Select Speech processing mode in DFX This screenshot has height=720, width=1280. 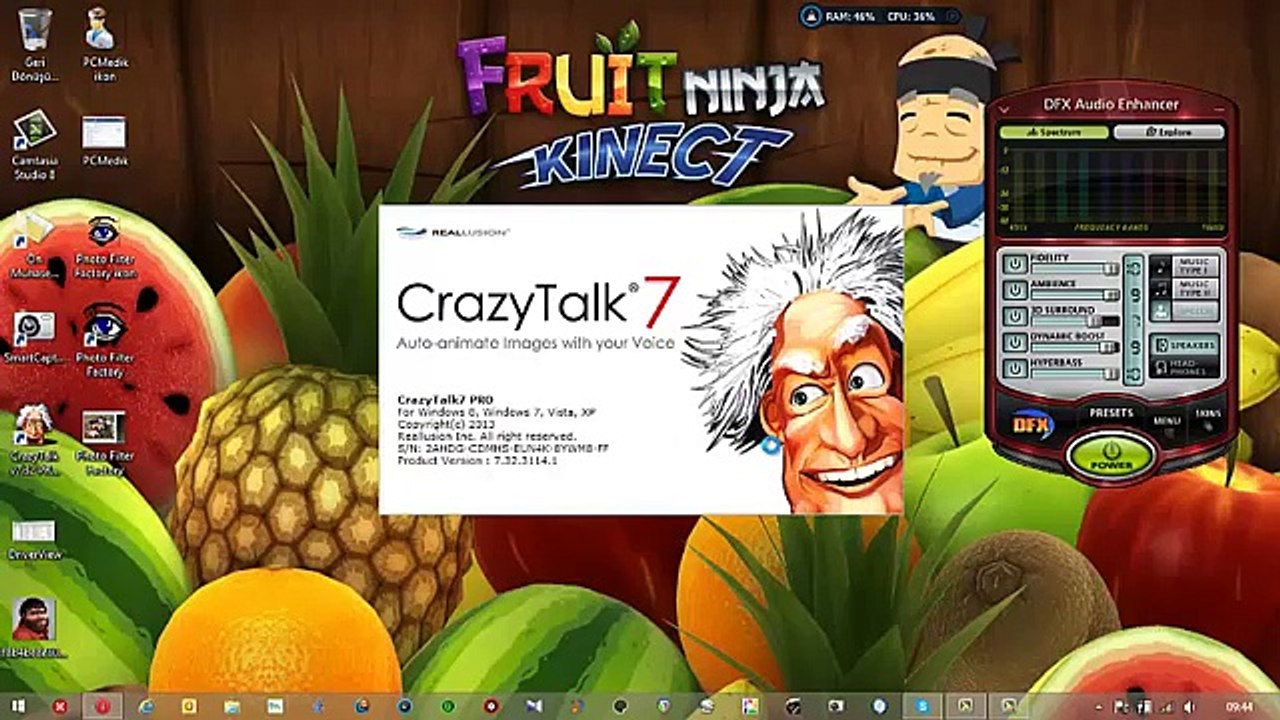(x=1185, y=311)
